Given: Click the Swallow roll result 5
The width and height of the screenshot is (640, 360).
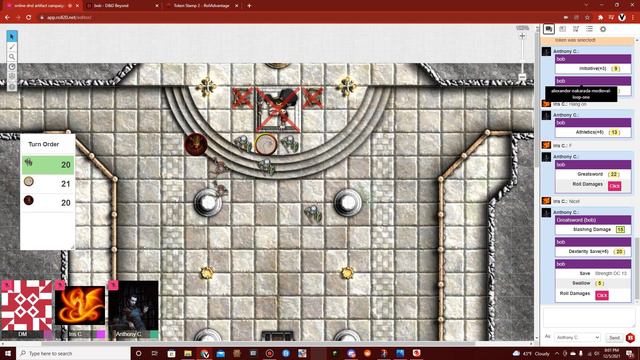Looking at the screenshot, I should click(x=599, y=283).
